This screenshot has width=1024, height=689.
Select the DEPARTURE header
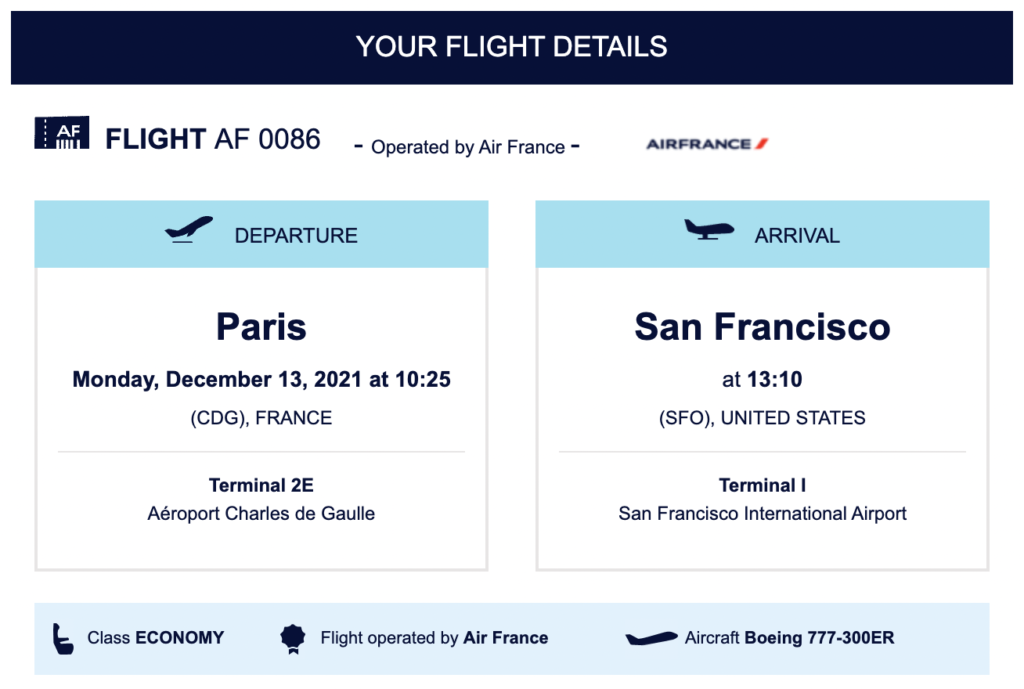[295, 236]
